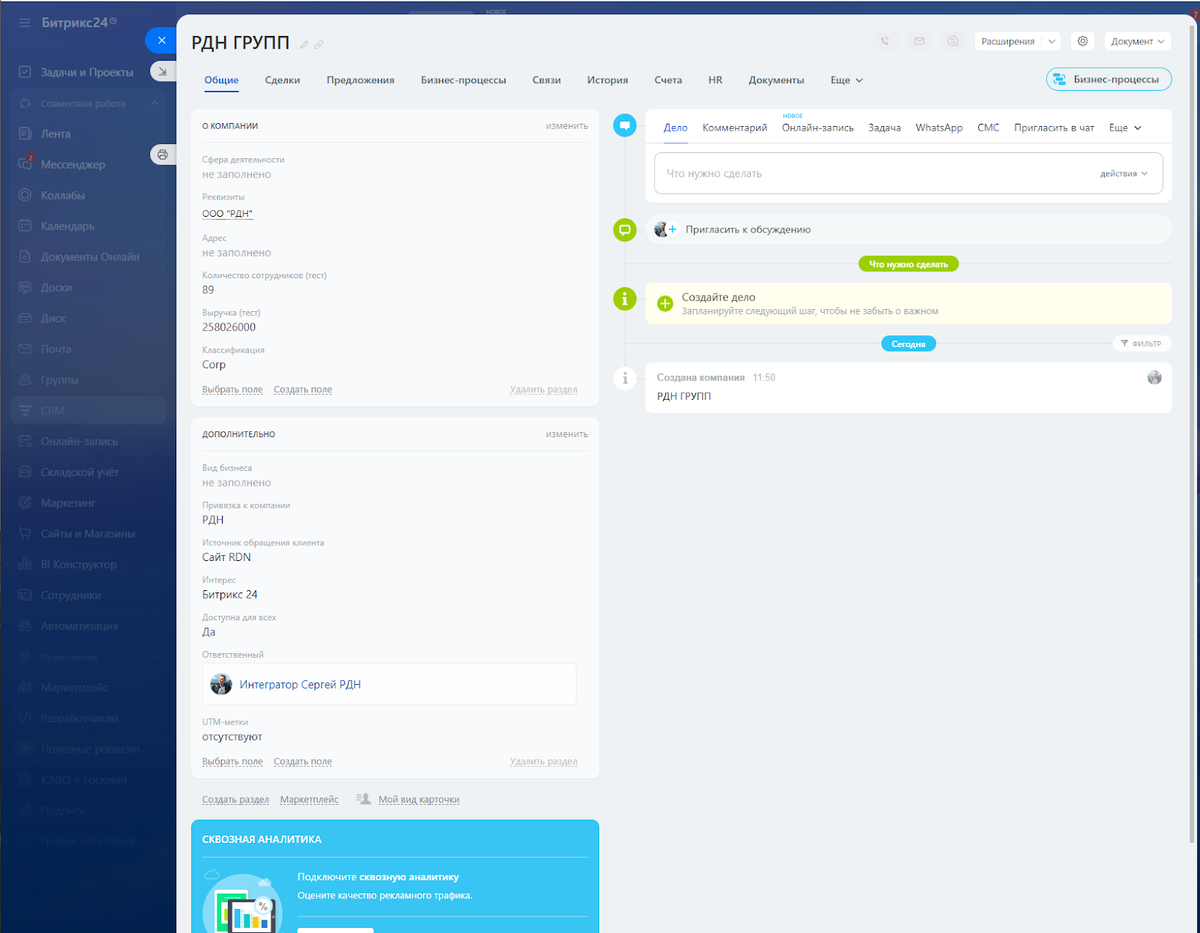Toggle the Битрикс24 hamburger menu
This screenshot has height=933, width=1200.
24,22
